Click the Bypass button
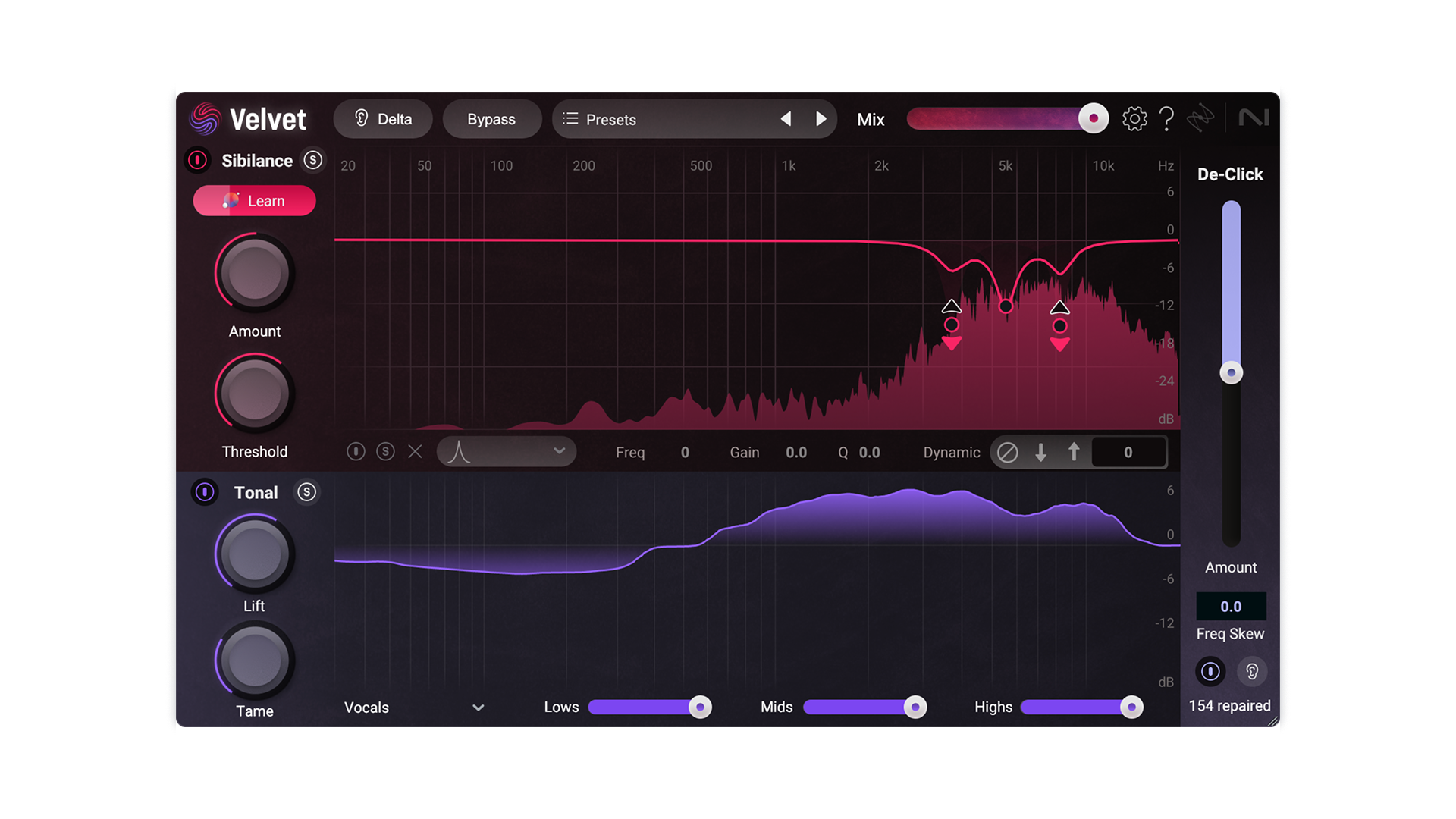 (491, 119)
